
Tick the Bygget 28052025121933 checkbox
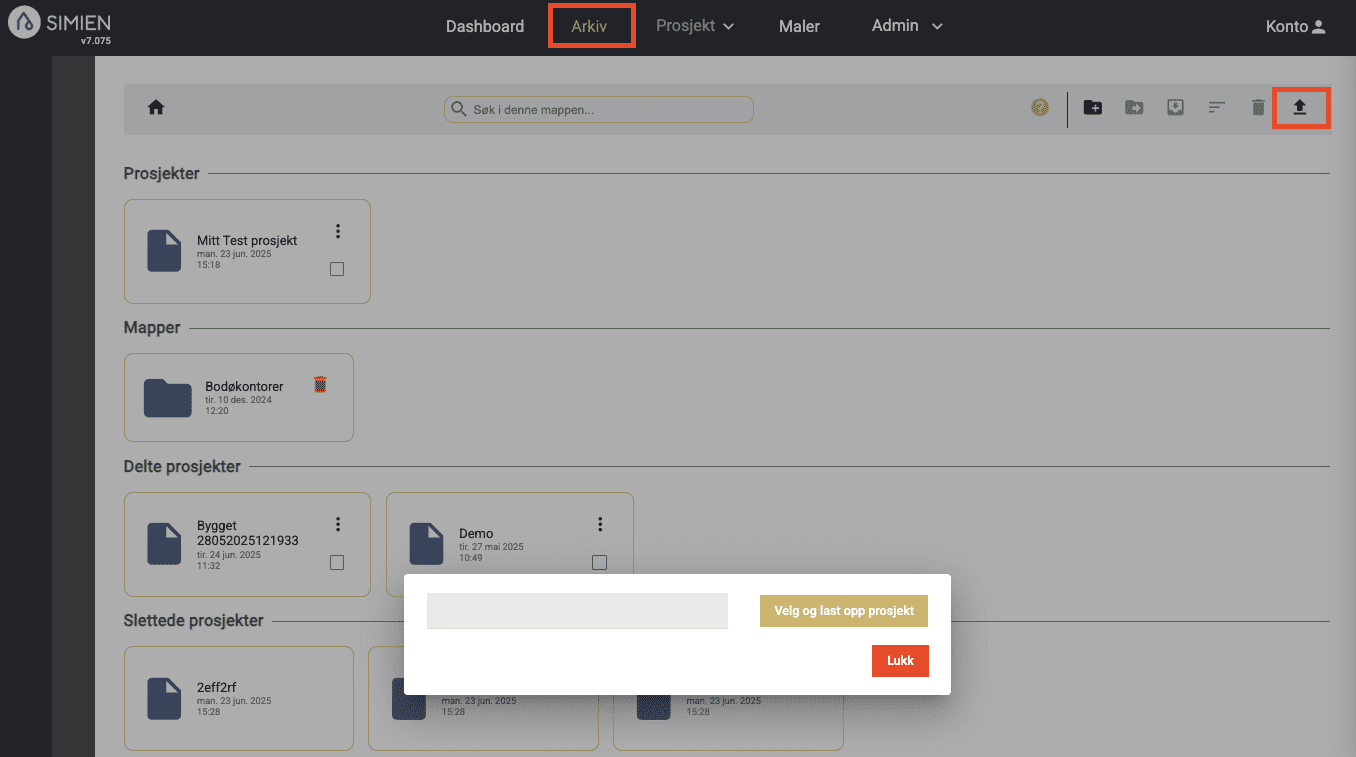click(x=337, y=563)
